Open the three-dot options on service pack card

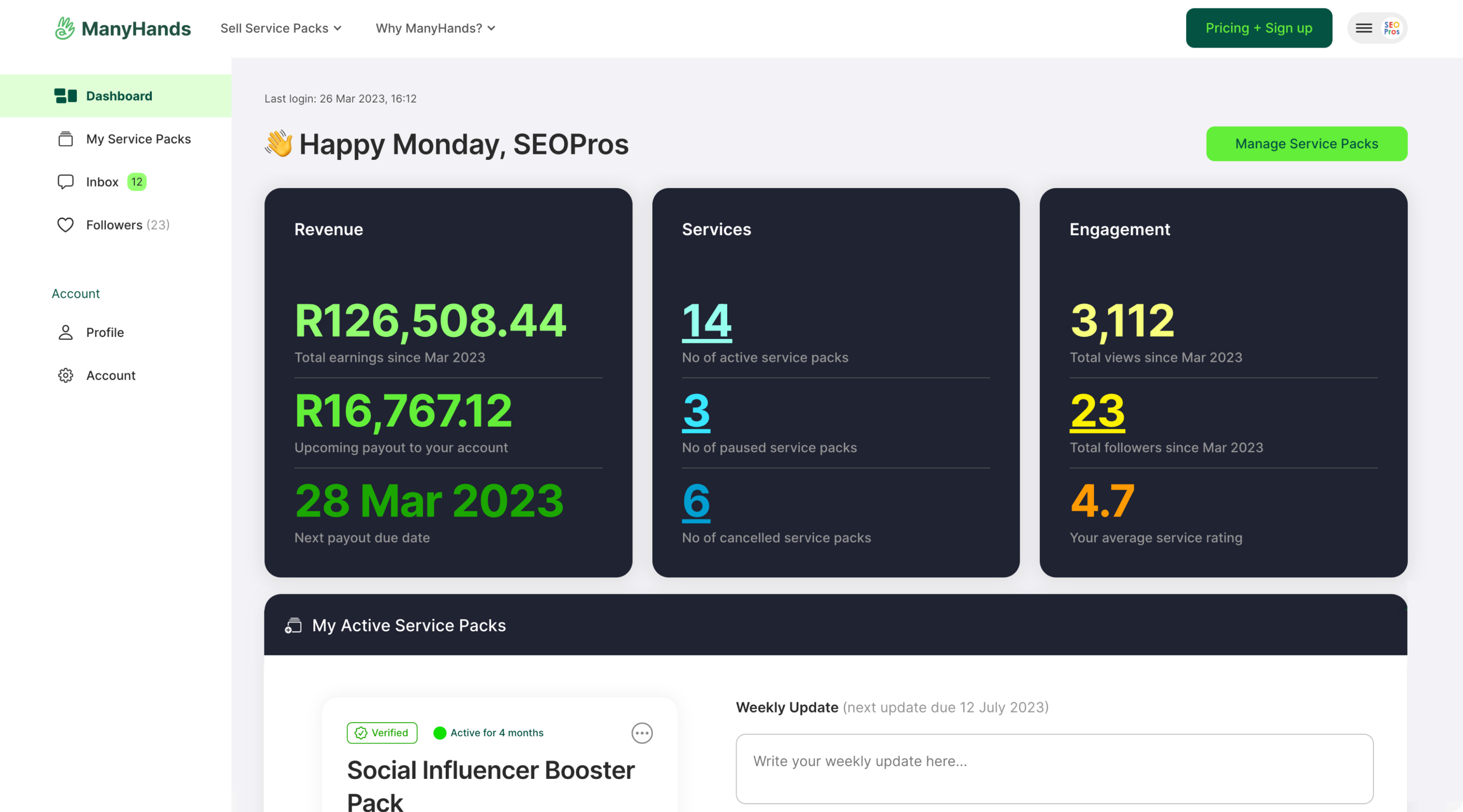pyautogui.click(x=642, y=733)
